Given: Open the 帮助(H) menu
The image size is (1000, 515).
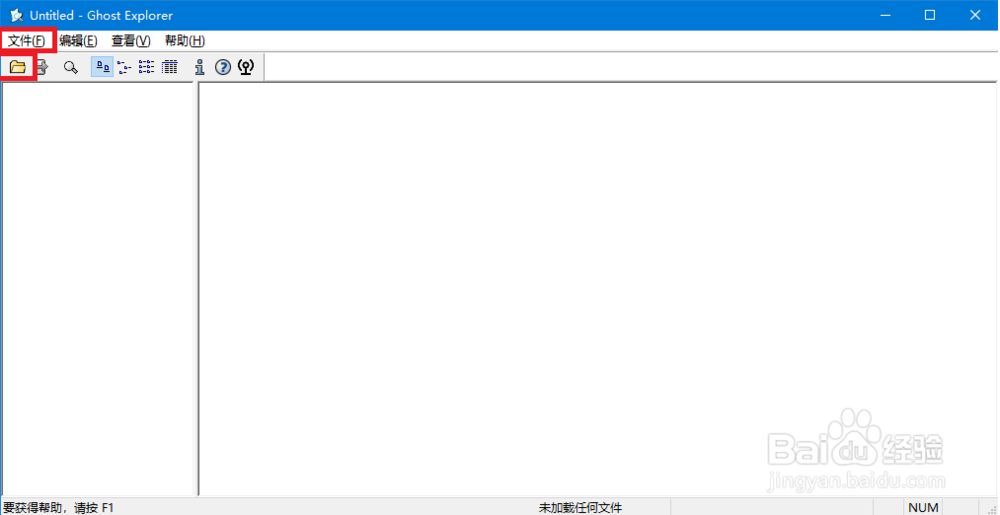Looking at the screenshot, I should tap(185, 41).
